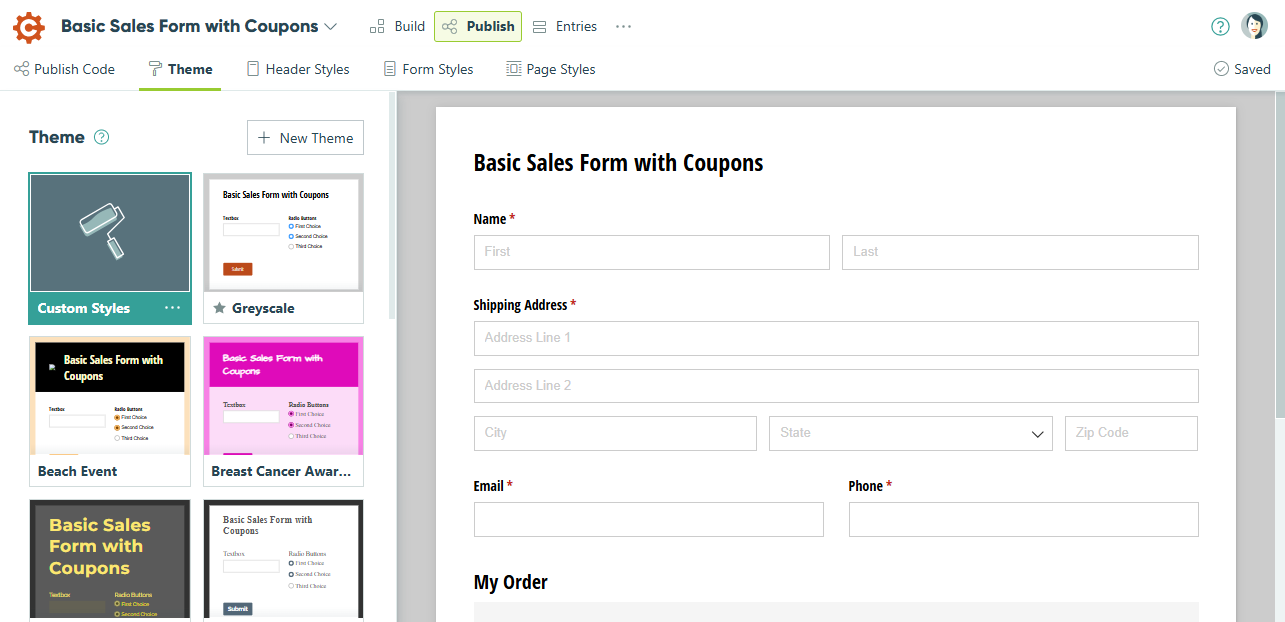Click the form preview title heading
This screenshot has height=622, width=1285.
click(618, 163)
